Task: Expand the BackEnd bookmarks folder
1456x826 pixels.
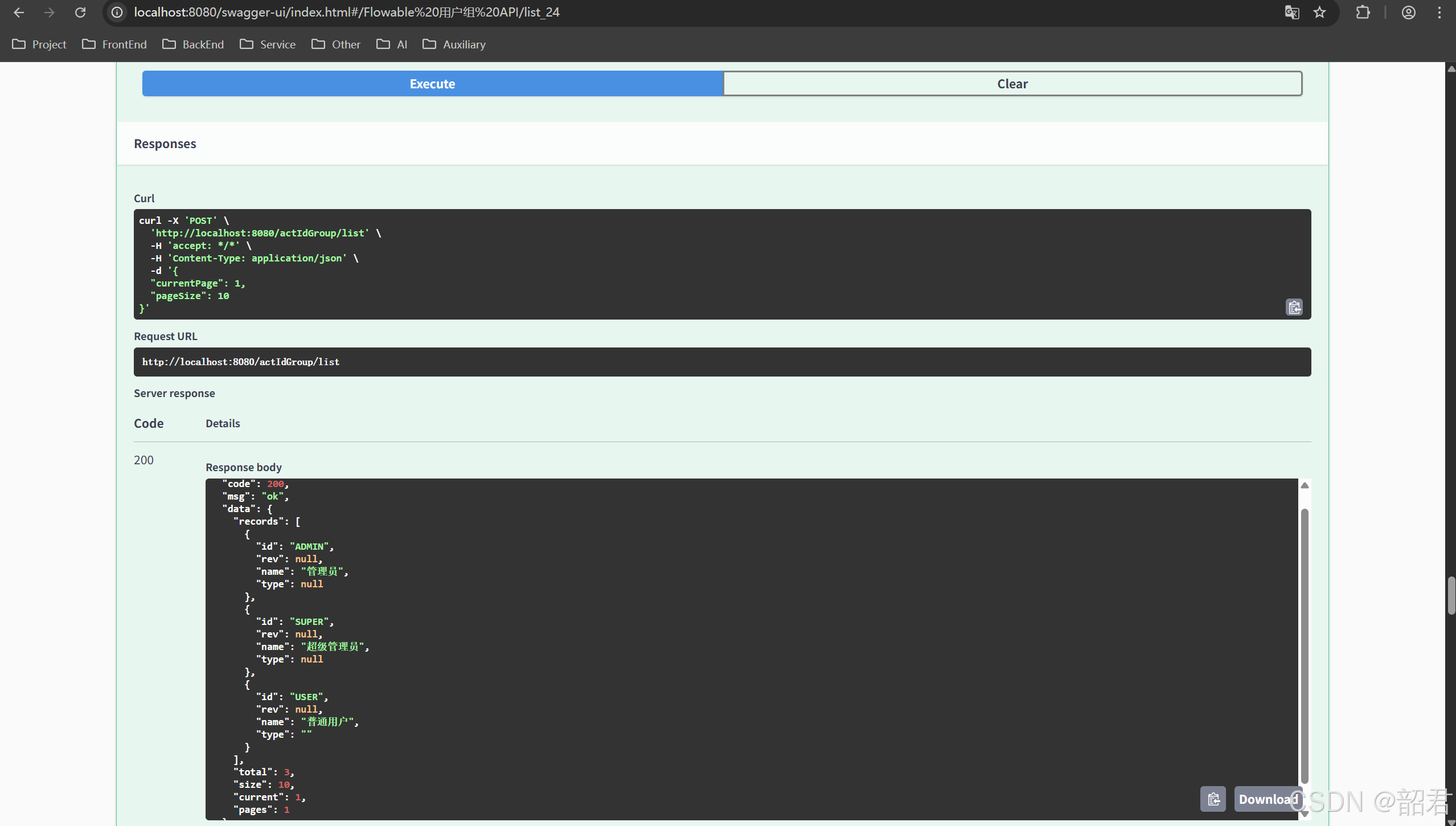Action: [x=193, y=44]
